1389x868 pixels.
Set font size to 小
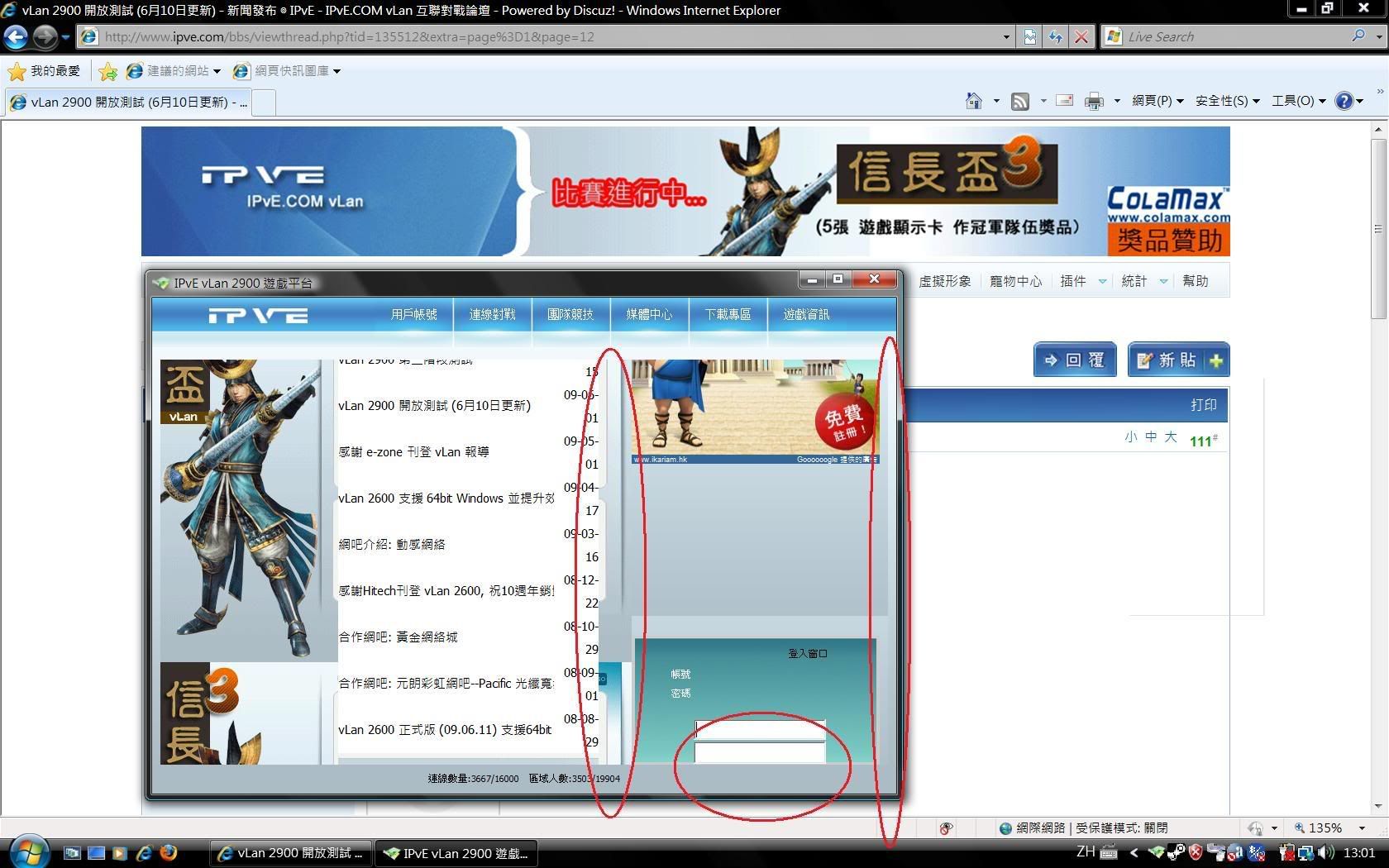pos(1130,437)
